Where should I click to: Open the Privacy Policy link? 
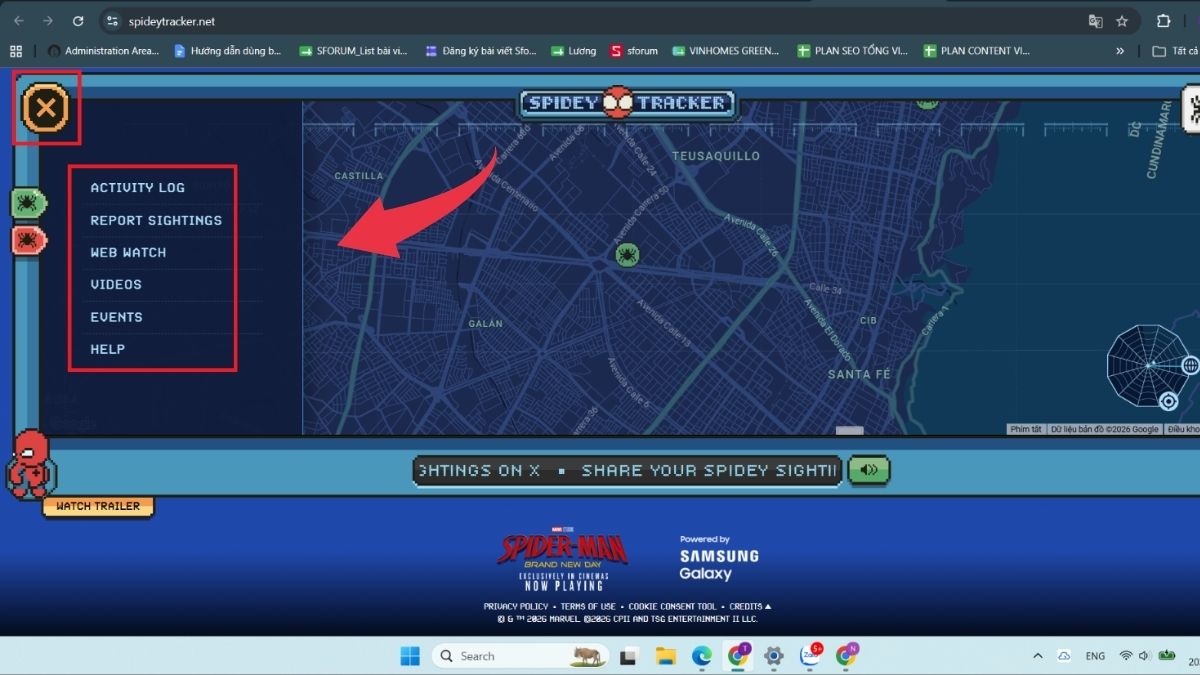click(516, 606)
